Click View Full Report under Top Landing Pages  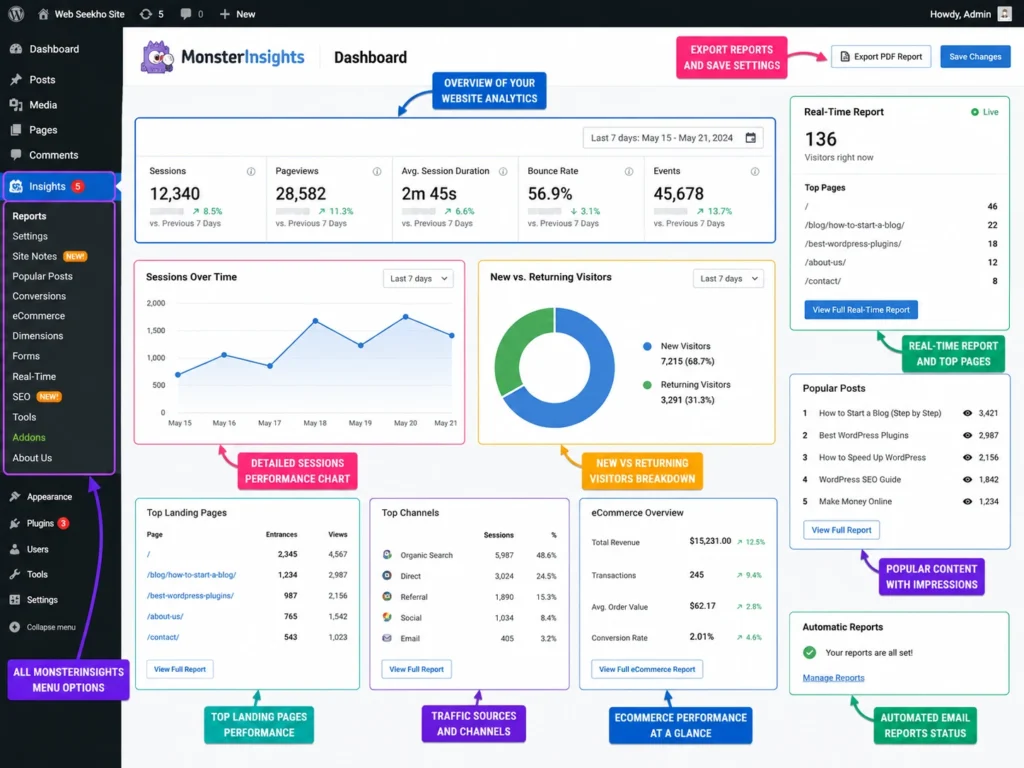click(180, 669)
